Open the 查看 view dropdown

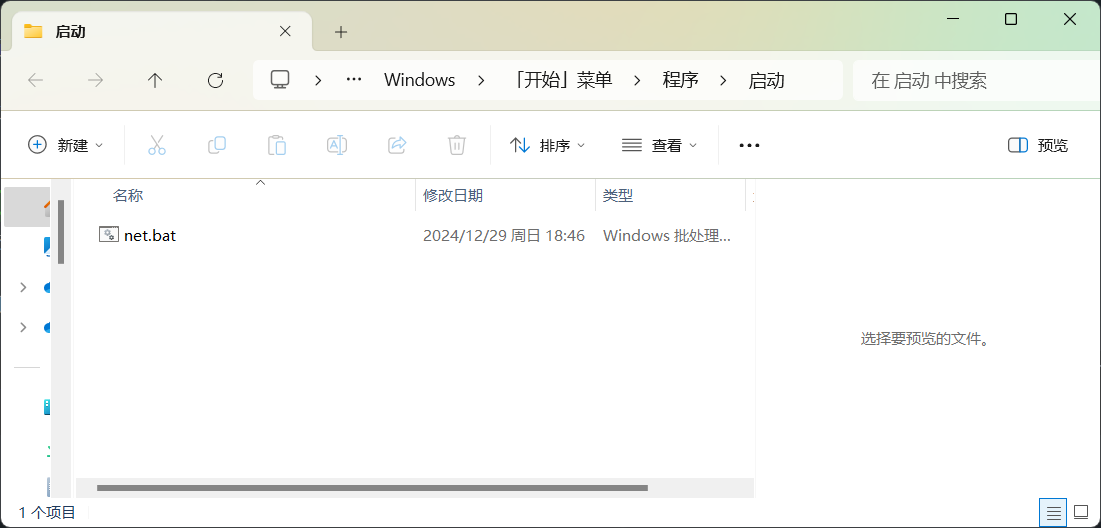tap(659, 145)
